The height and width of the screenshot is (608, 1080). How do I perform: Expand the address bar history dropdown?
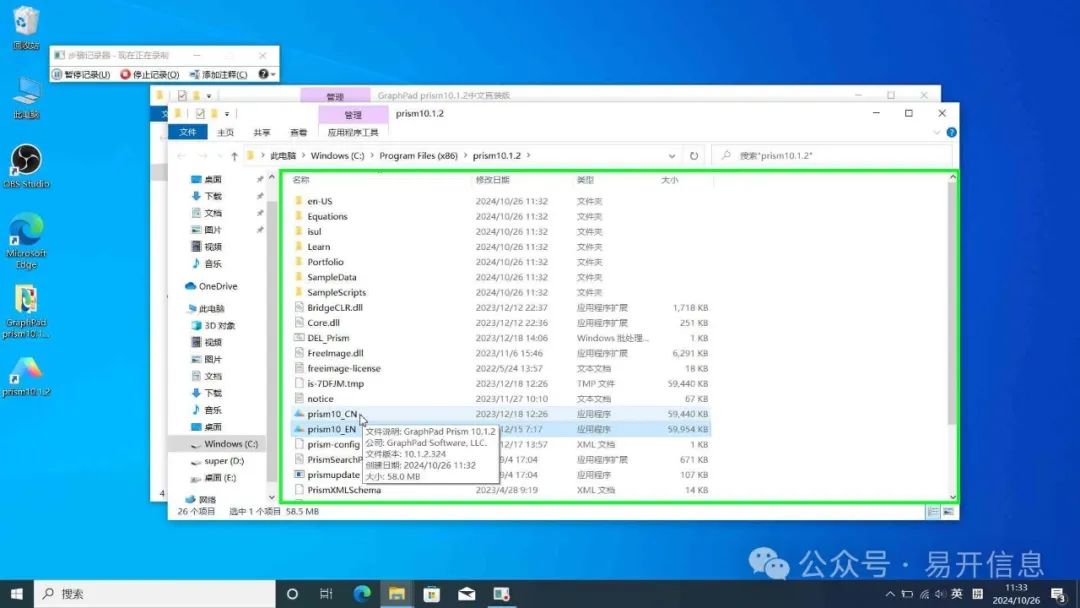(x=672, y=156)
